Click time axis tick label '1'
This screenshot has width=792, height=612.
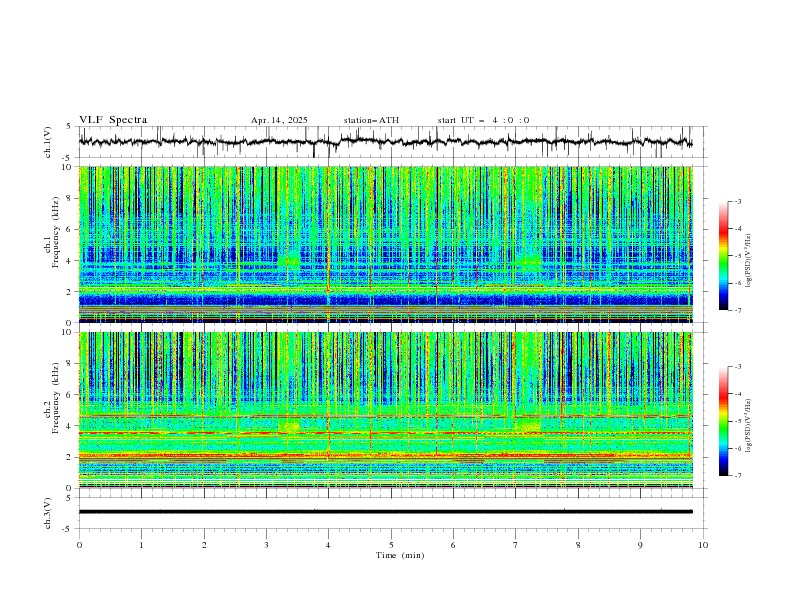pos(141,545)
